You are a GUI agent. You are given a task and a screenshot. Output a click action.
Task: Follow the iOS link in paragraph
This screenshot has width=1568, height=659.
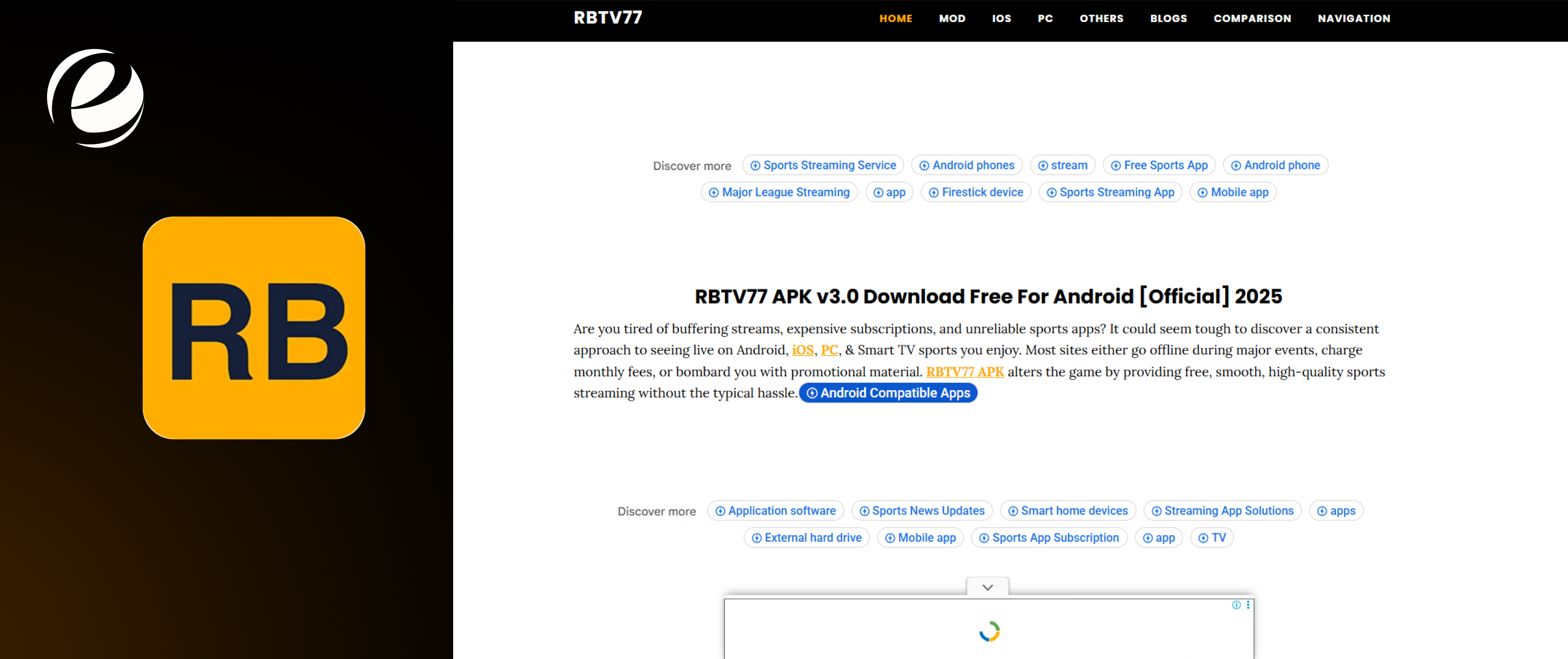coord(802,349)
